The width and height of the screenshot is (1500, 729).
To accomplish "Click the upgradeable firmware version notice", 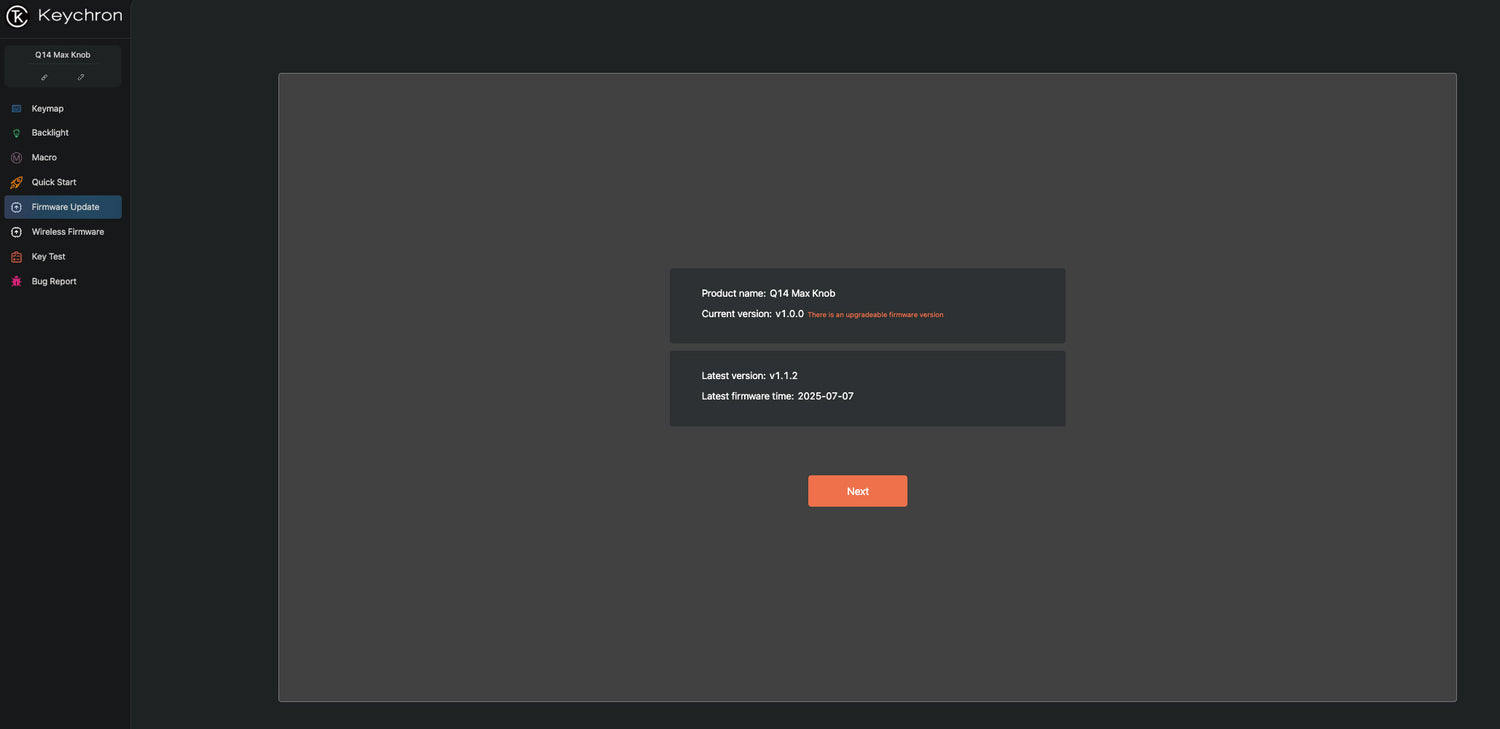I will pos(875,315).
